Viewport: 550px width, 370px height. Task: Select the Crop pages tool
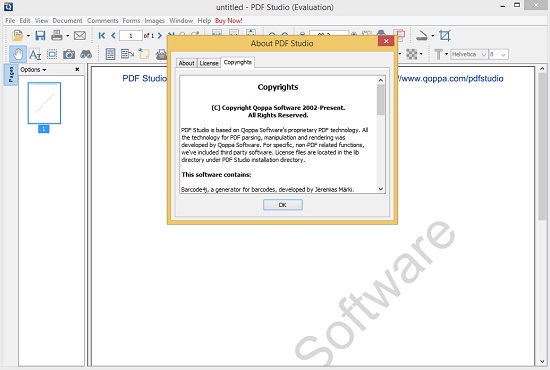445,35
